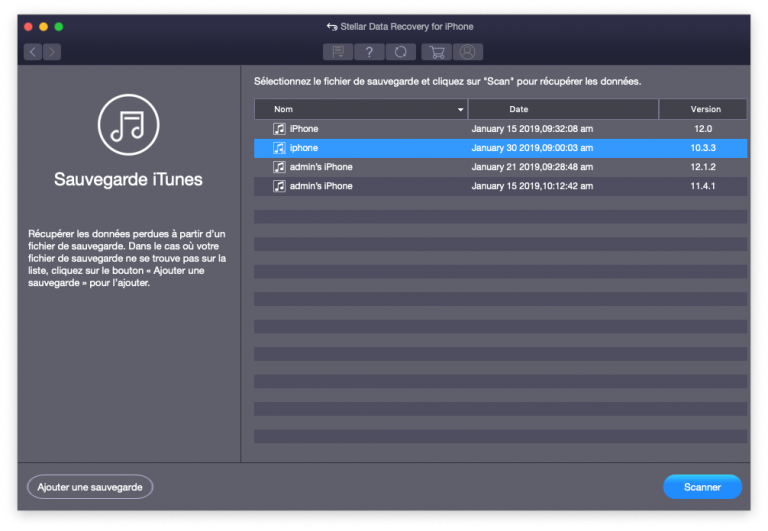
Task: Select admin's iPhone name in 11.4.1 row
Action: [x=321, y=186]
